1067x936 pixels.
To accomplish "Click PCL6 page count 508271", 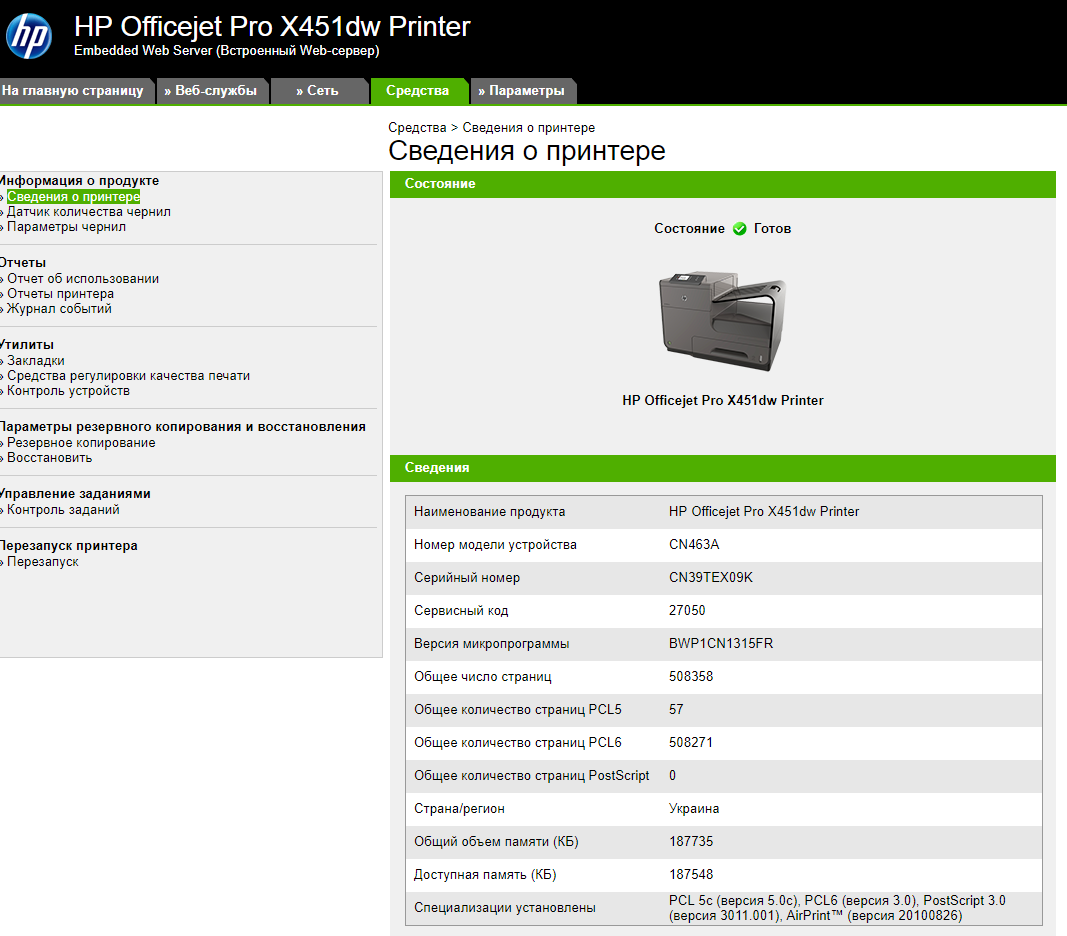I will click(x=691, y=743).
